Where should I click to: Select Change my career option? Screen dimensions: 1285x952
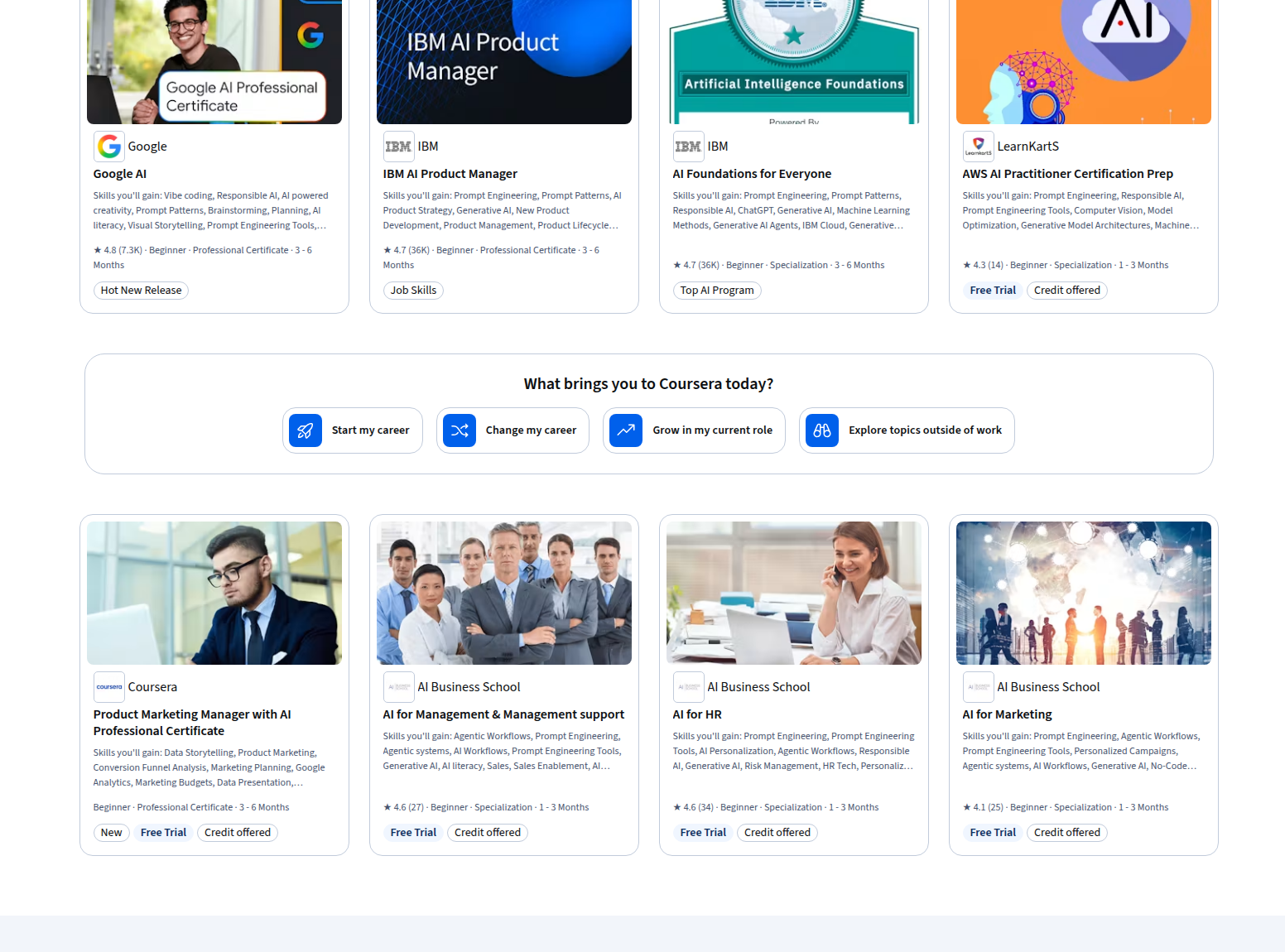point(513,430)
